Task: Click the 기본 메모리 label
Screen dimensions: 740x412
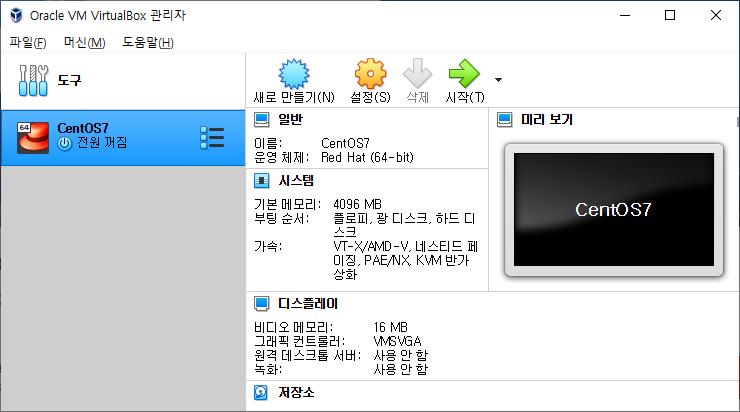Action: (287, 204)
